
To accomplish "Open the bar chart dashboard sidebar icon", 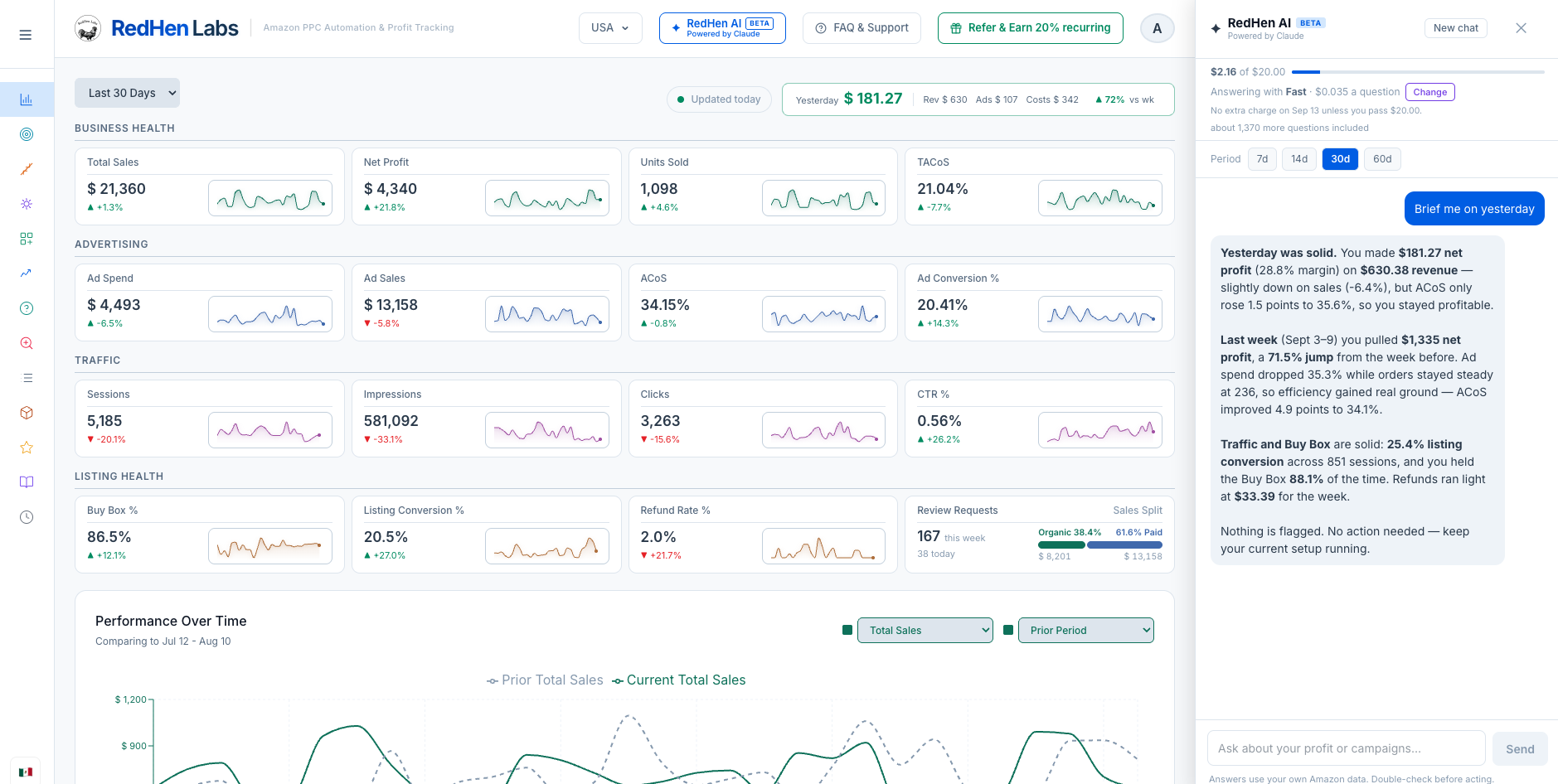I will pos(27,99).
